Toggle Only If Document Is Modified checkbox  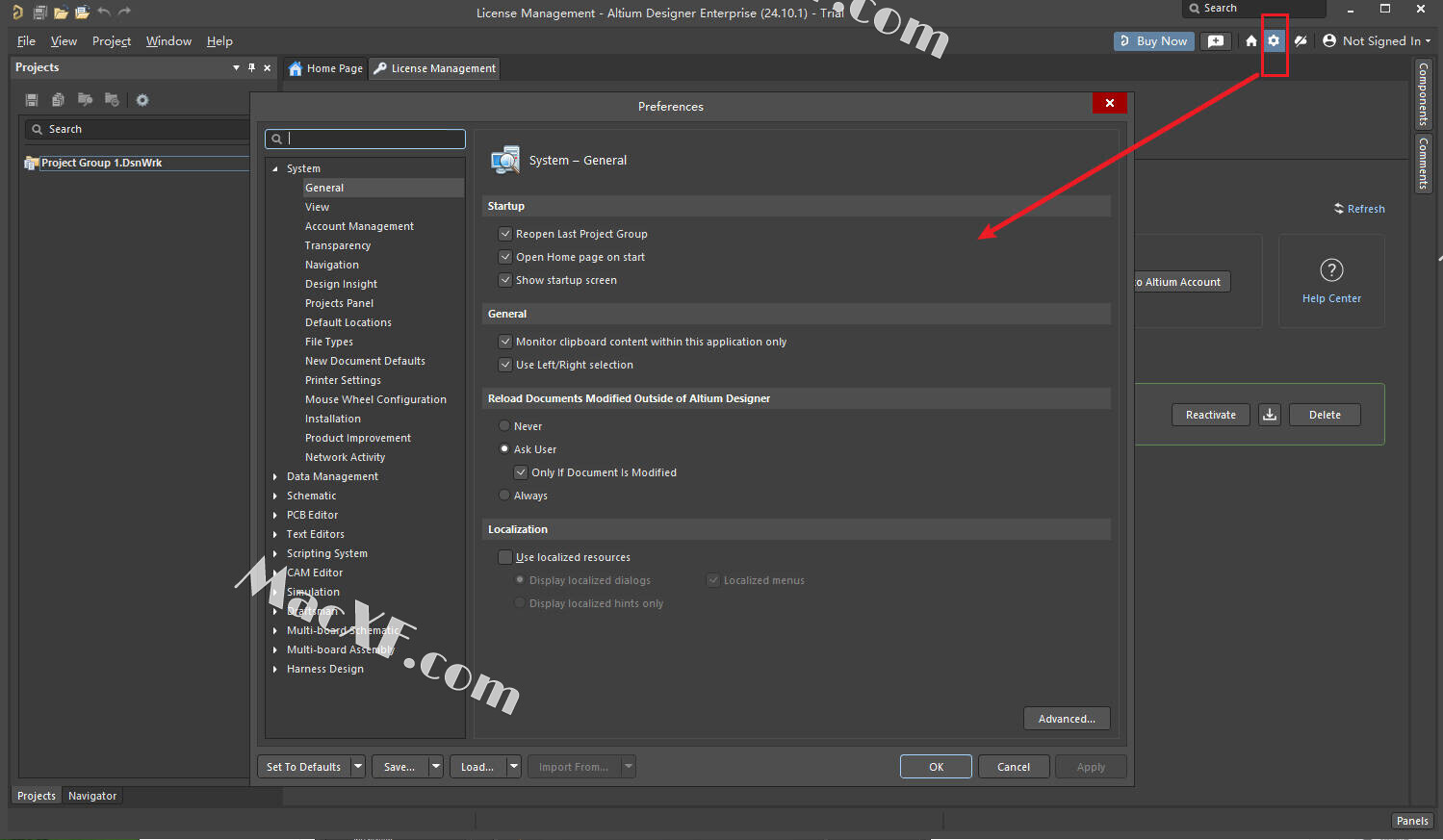[521, 472]
